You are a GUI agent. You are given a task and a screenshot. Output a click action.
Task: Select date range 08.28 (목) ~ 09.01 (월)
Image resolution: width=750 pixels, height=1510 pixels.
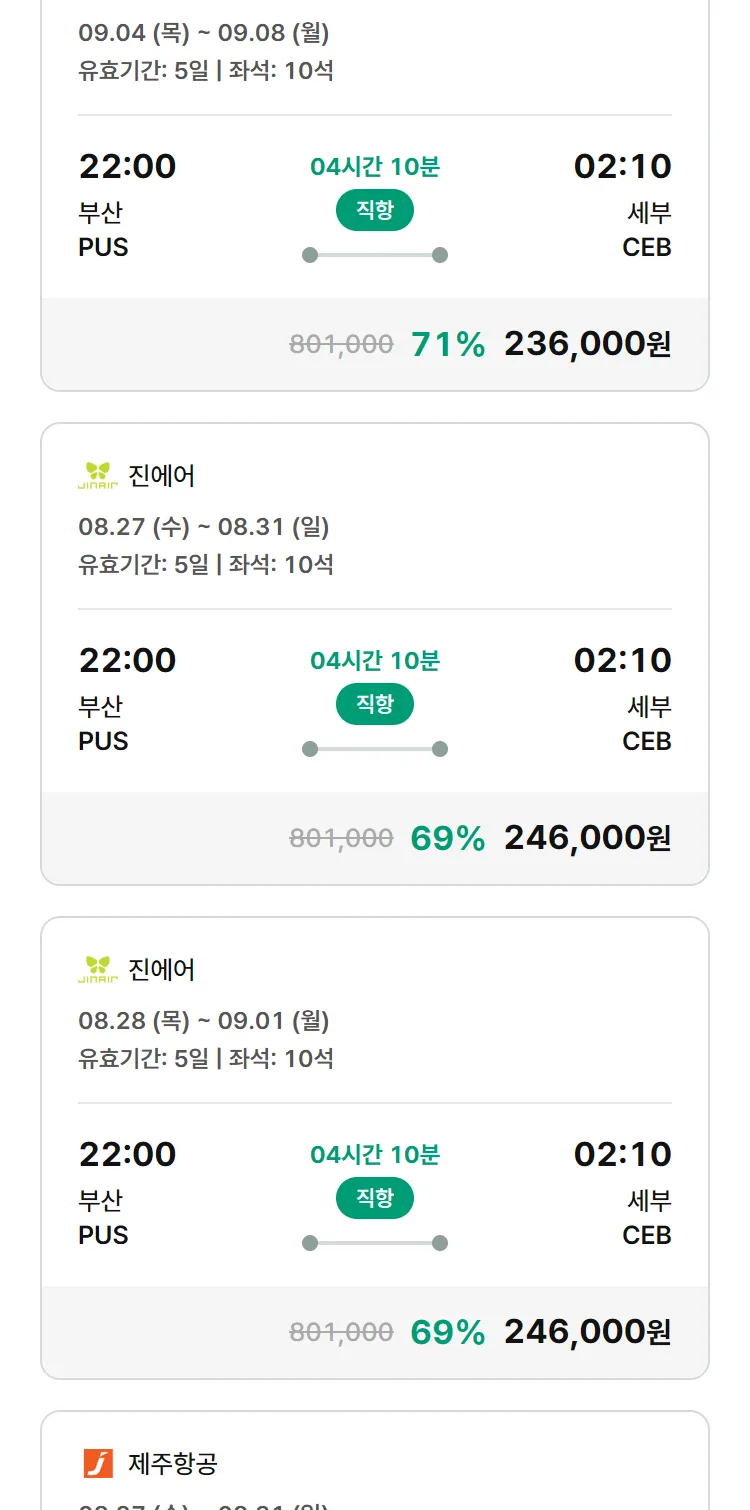(204, 1020)
